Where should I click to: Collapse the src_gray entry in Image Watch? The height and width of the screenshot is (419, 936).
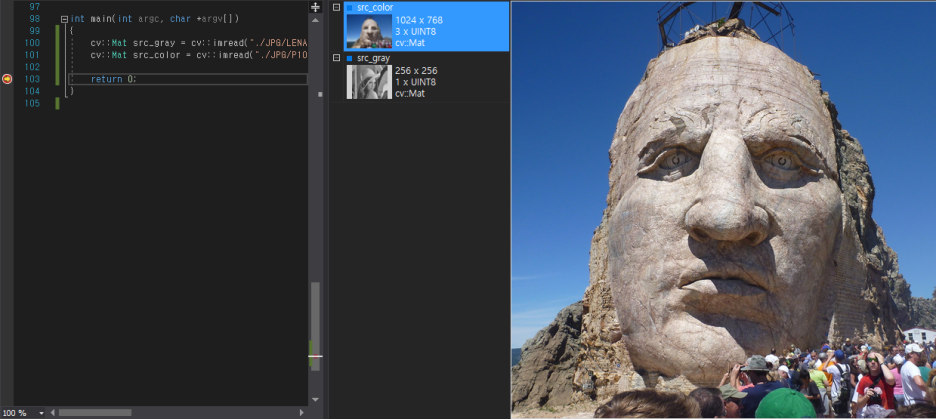(x=336, y=58)
